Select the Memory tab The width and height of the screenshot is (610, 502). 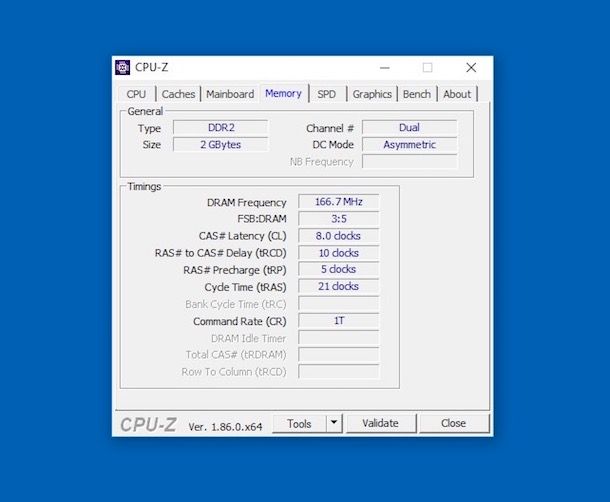pyautogui.click(x=284, y=93)
